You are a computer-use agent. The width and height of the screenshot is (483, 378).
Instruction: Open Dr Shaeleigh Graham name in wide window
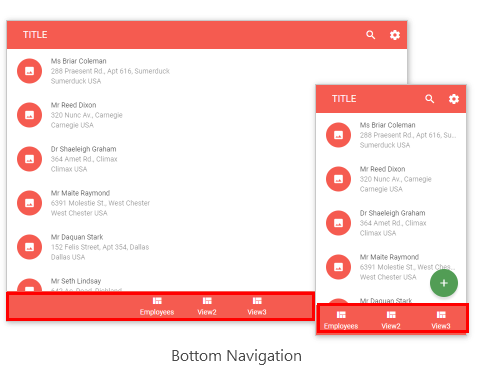pyautogui.click(x=84, y=149)
